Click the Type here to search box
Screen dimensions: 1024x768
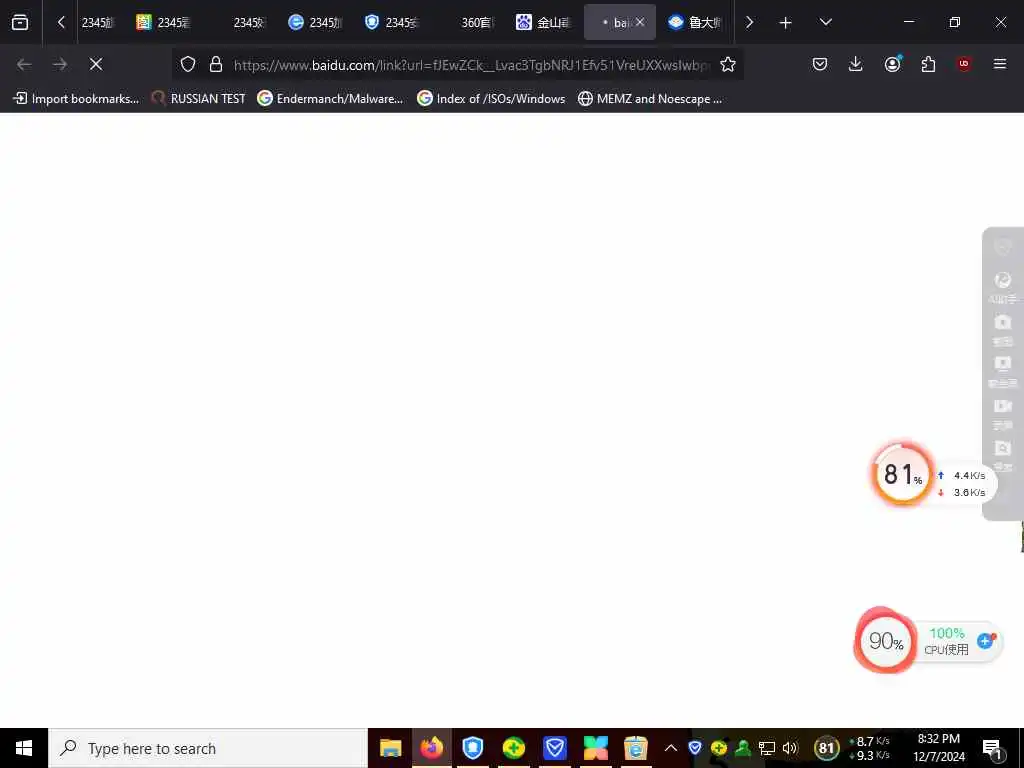tap(208, 748)
